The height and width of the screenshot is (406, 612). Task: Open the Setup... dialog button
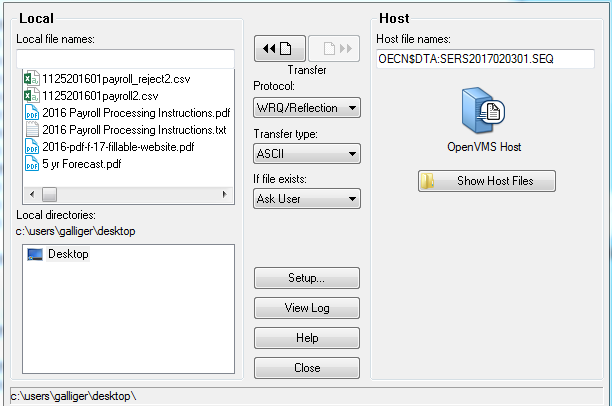[307, 277]
